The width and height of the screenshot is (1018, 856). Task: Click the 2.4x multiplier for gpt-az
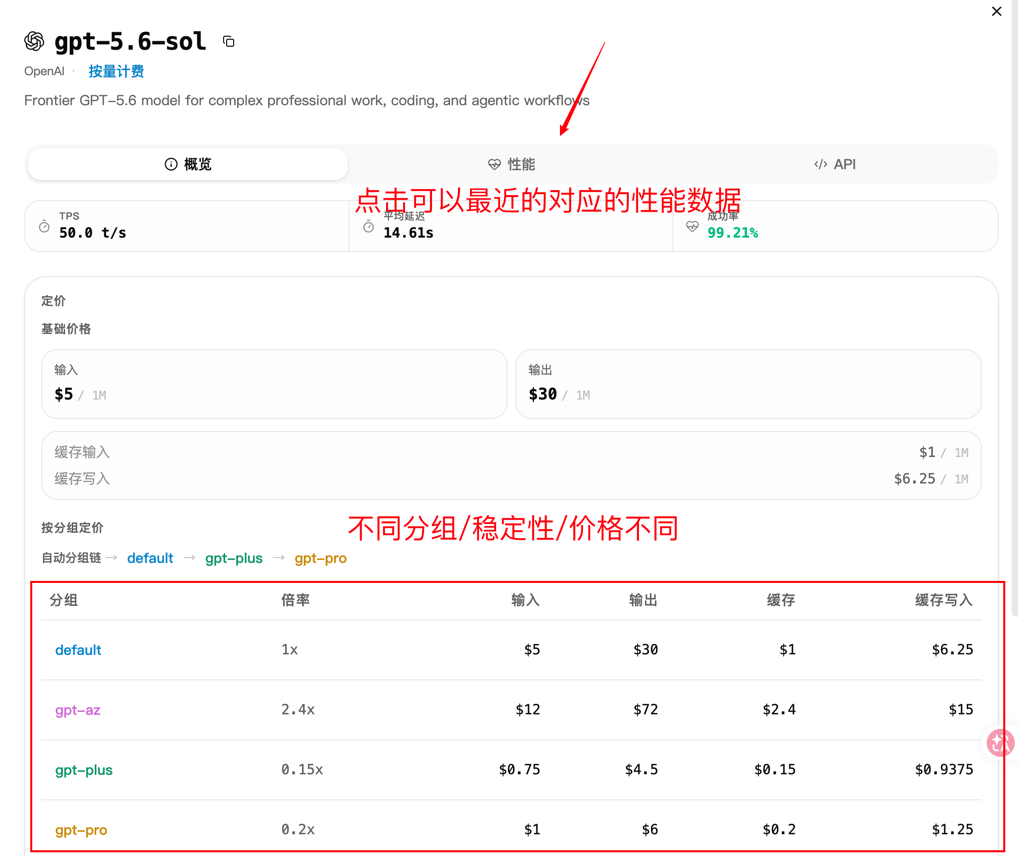click(x=298, y=709)
